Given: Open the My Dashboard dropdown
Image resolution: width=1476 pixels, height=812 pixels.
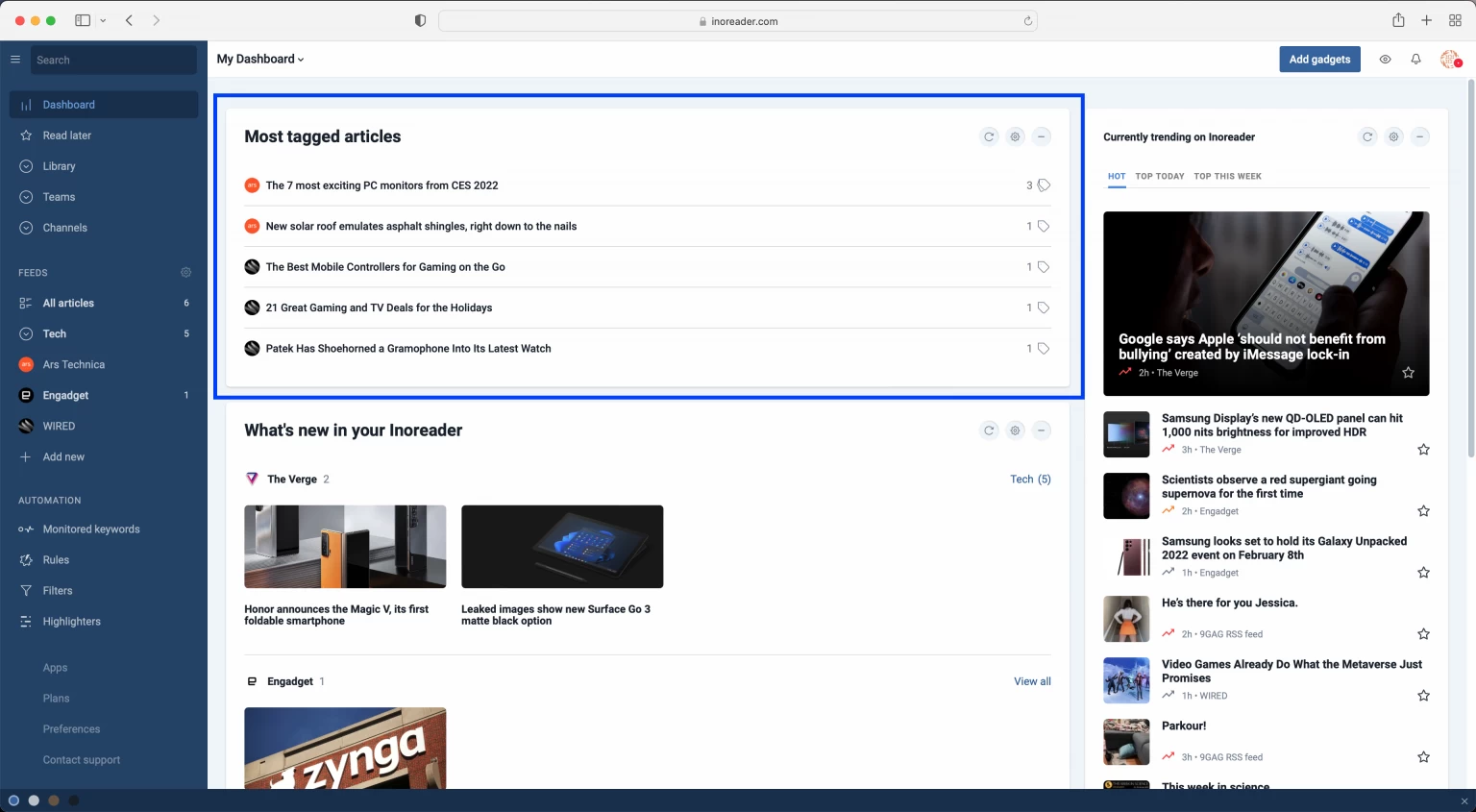Looking at the screenshot, I should (x=258, y=59).
